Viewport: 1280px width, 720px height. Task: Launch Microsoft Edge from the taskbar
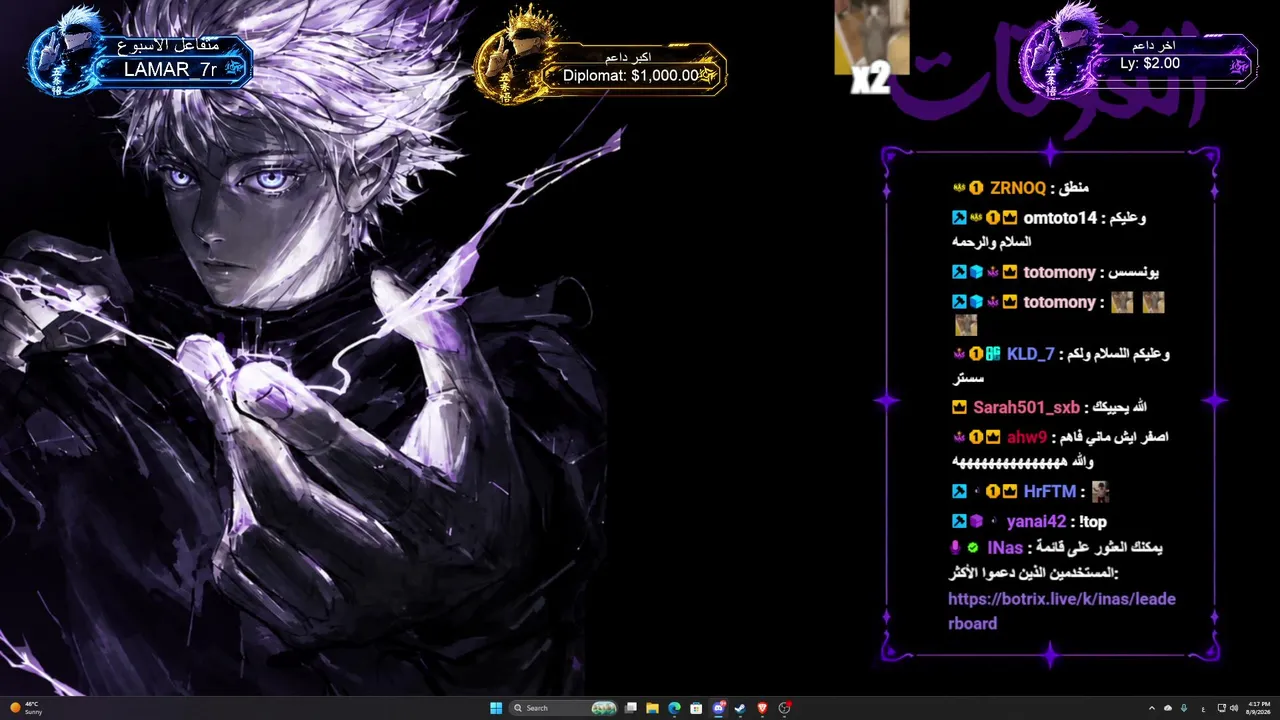[x=674, y=708]
